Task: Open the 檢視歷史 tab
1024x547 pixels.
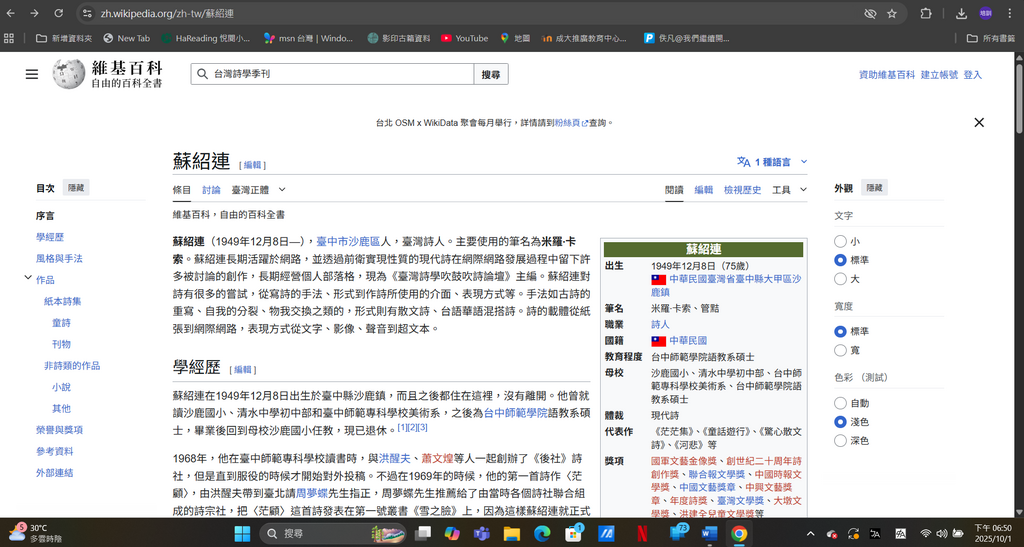Action: 742,189
